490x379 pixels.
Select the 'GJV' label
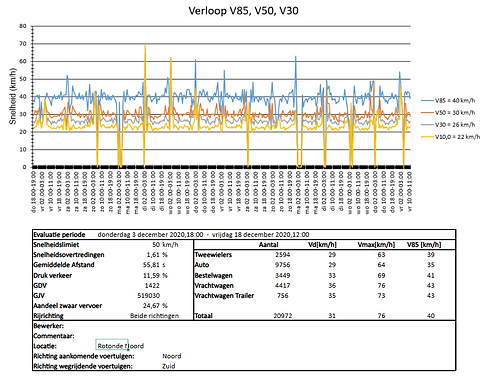pos(39,296)
